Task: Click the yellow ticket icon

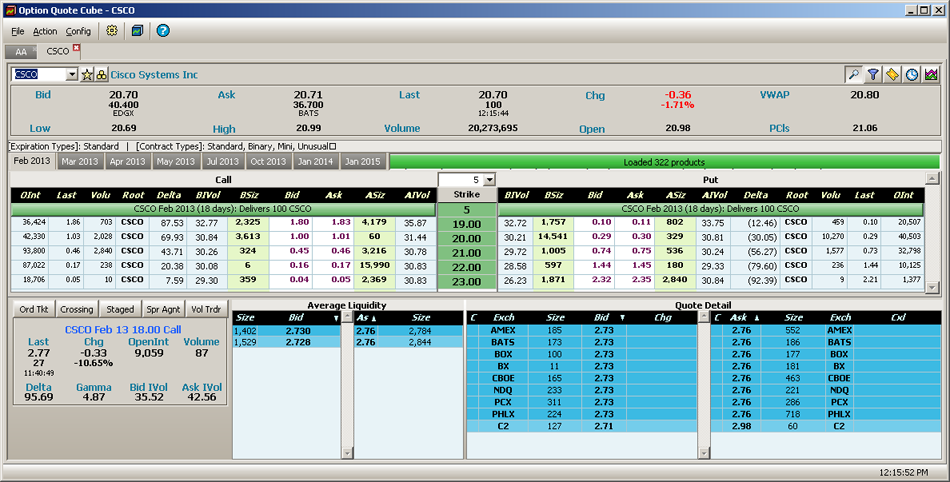Action: (892, 75)
